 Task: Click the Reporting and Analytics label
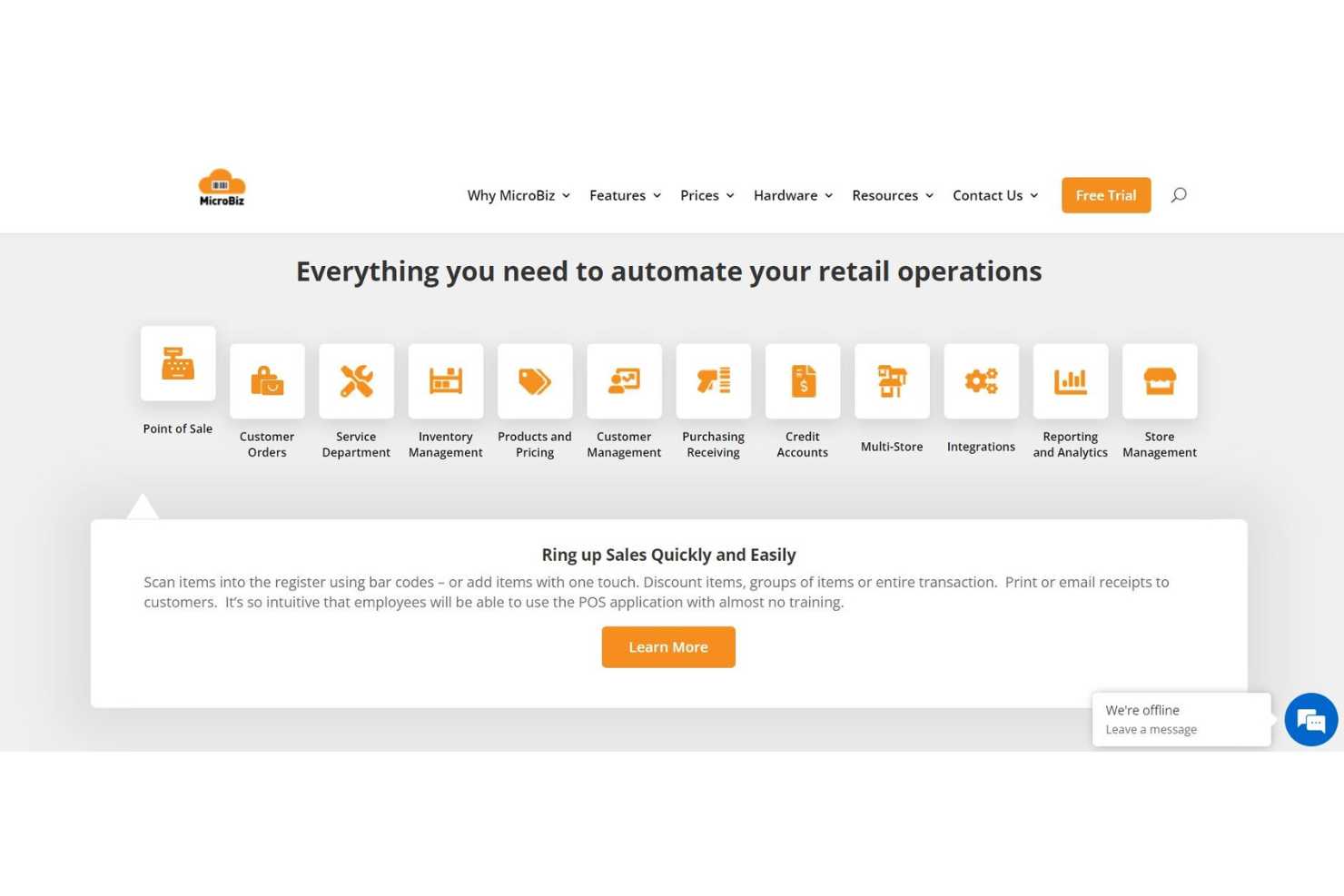[x=1070, y=444]
